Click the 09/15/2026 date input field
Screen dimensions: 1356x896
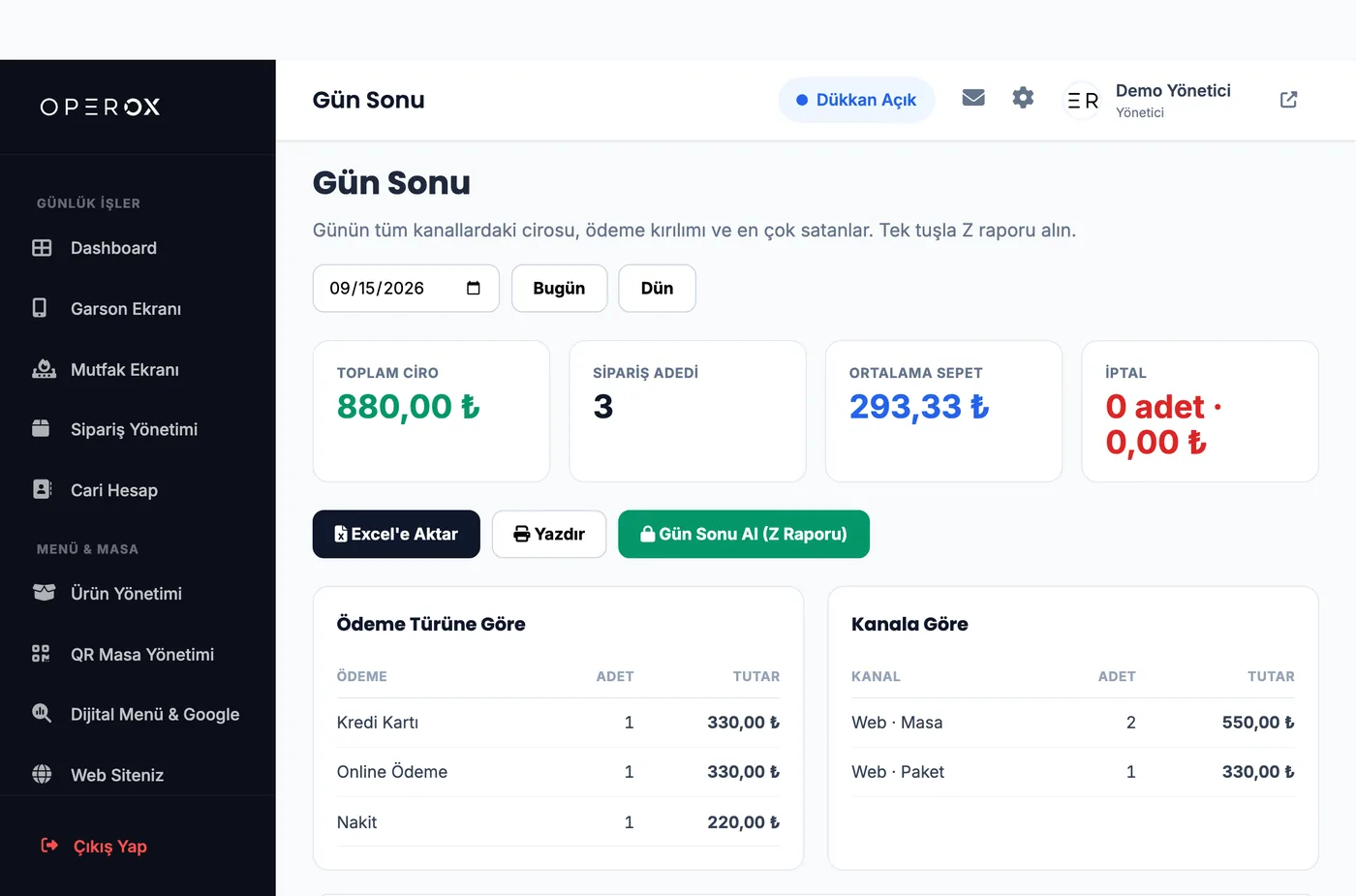406,288
